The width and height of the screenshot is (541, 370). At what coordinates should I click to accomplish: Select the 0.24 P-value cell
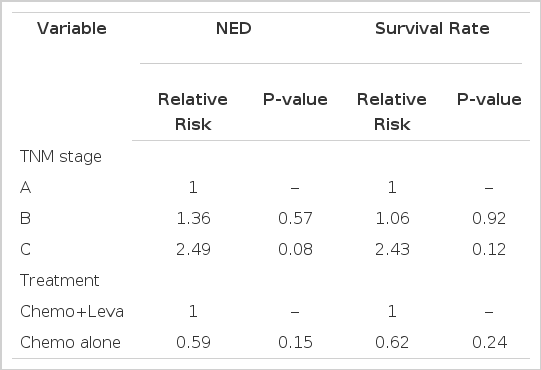pyautogui.click(x=489, y=342)
